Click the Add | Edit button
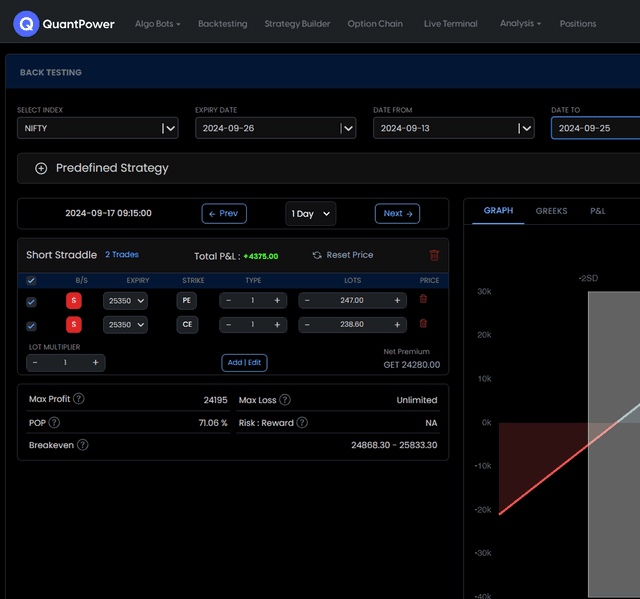The height and width of the screenshot is (599, 640). [x=244, y=363]
